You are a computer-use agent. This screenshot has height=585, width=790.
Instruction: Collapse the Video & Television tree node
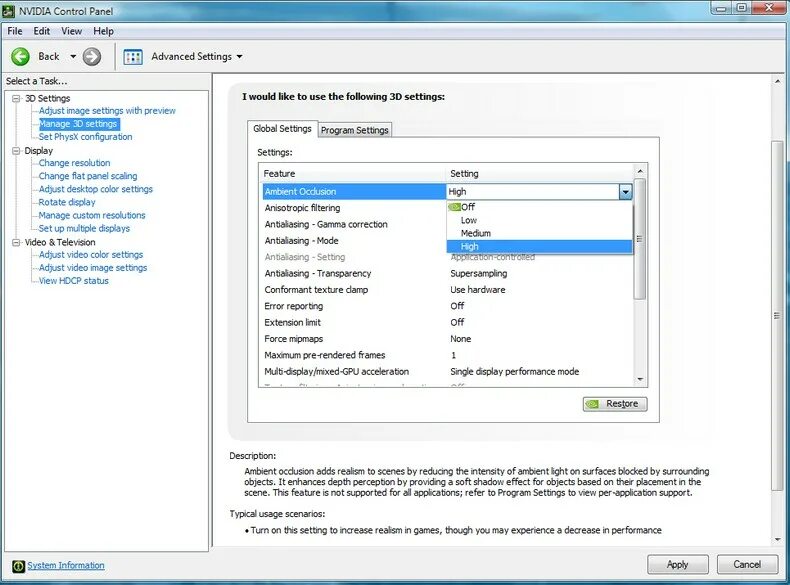coord(16,242)
